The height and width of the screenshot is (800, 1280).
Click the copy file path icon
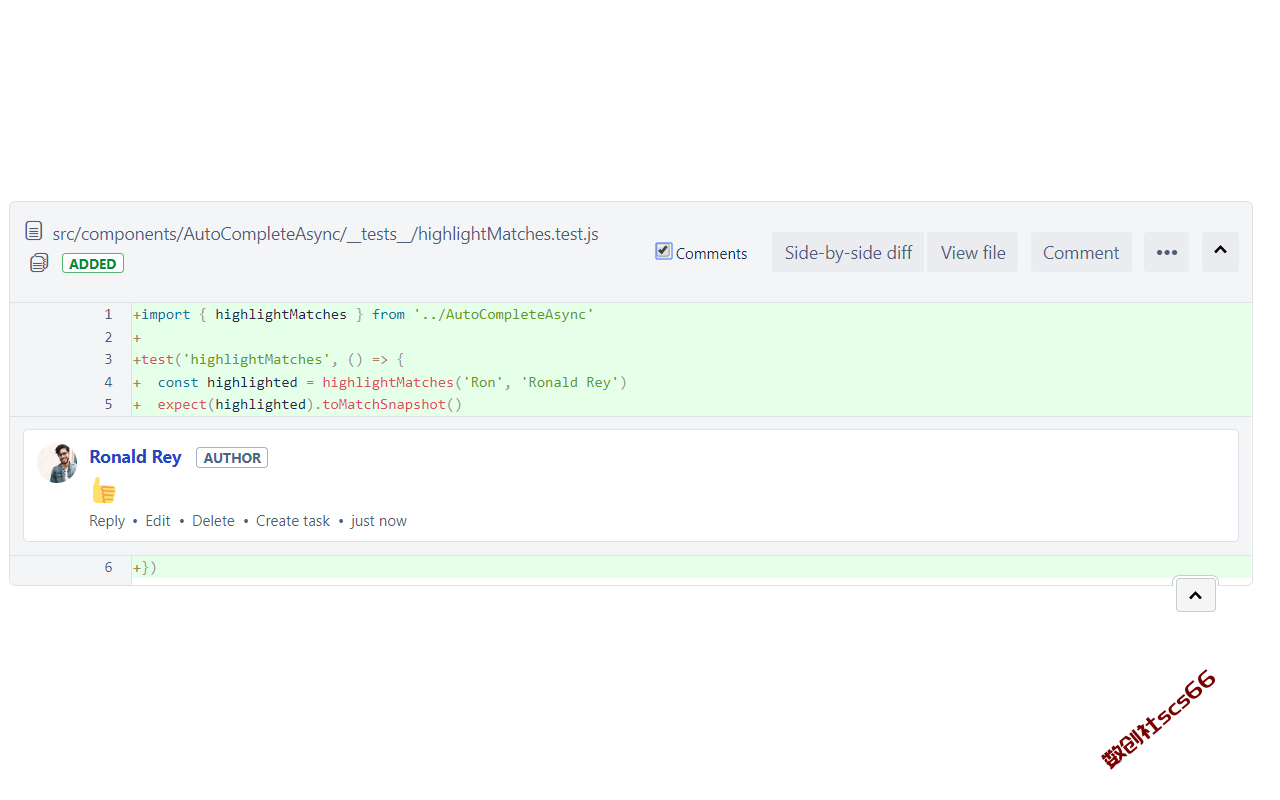[39, 263]
